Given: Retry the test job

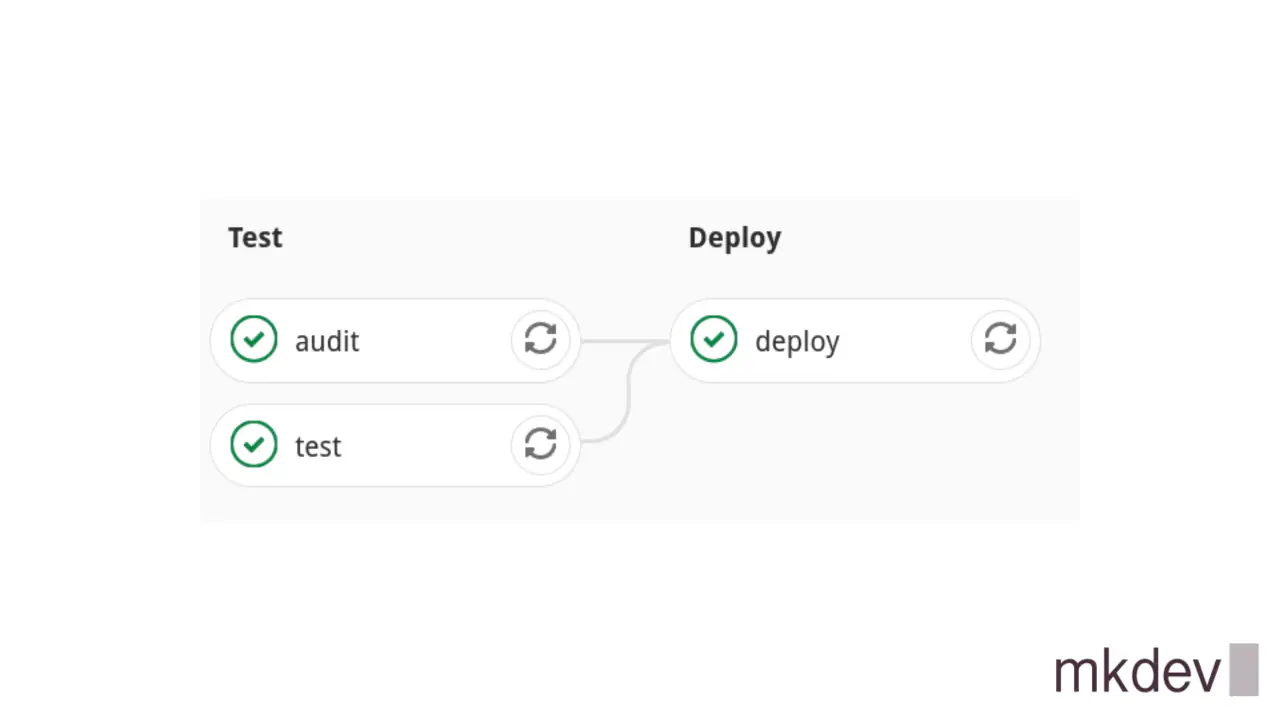Looking at the screenshot, I should point(541,444).
